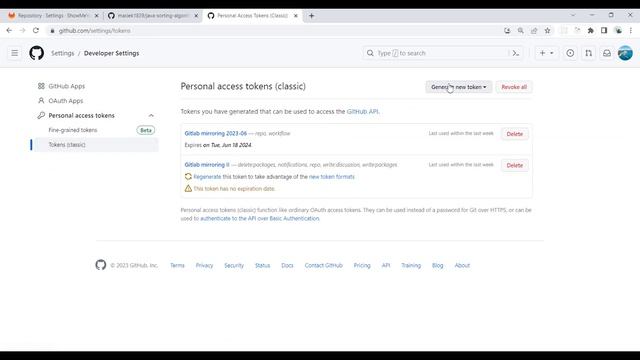
Task: Open the Terms footer link
Action: coord(177,265)
